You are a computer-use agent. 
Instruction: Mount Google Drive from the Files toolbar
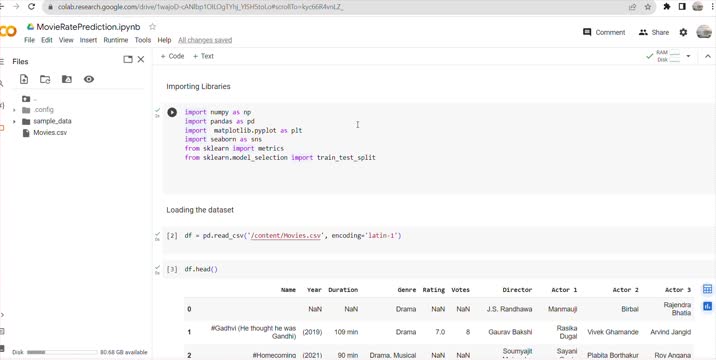67,79
